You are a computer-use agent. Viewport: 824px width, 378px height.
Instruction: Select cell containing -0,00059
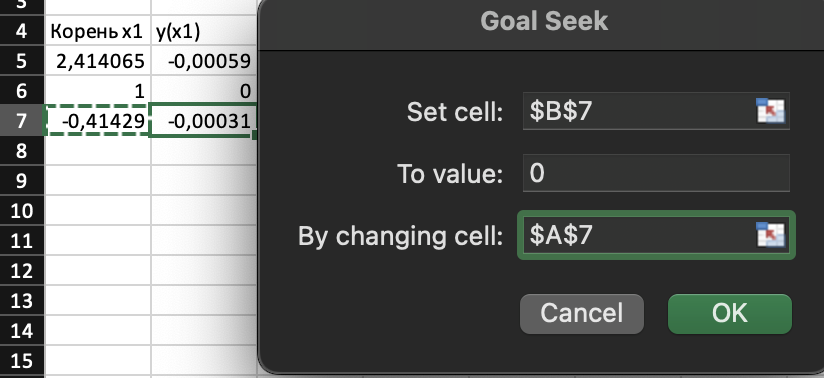[x=204, y=61]
